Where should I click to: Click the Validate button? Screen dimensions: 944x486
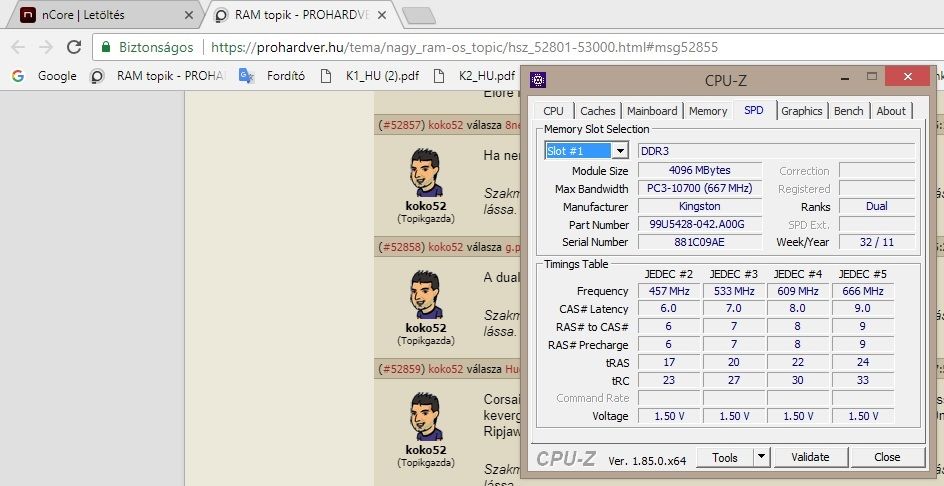click(x=810, y=457)
